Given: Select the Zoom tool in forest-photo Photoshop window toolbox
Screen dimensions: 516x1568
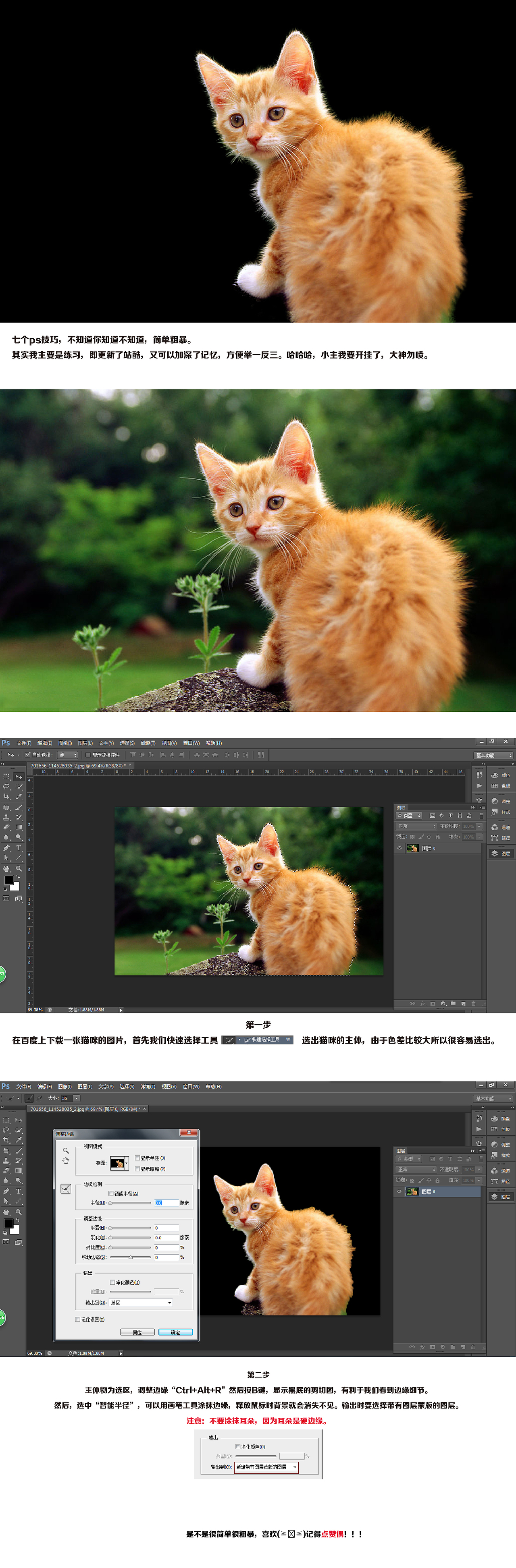Looking at the screenshot, I should (19, 869).
